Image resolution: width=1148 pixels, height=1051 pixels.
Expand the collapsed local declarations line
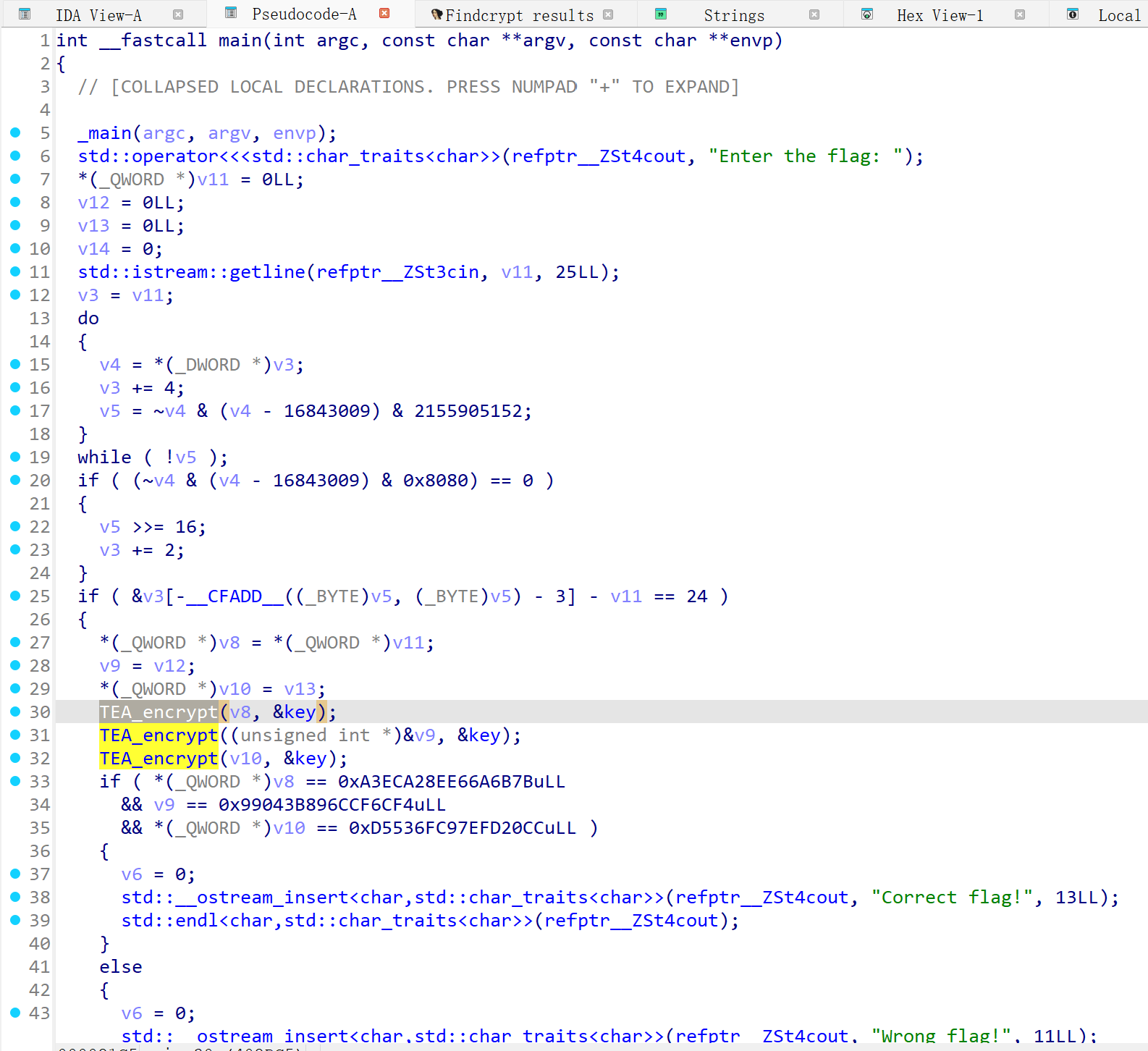point(408,87)
